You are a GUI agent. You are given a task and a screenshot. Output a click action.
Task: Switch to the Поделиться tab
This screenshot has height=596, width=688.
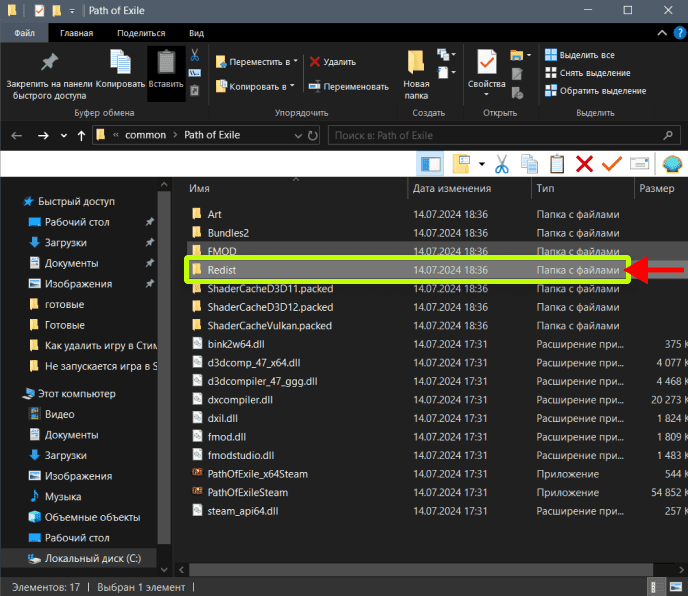[x=141, y=33]
